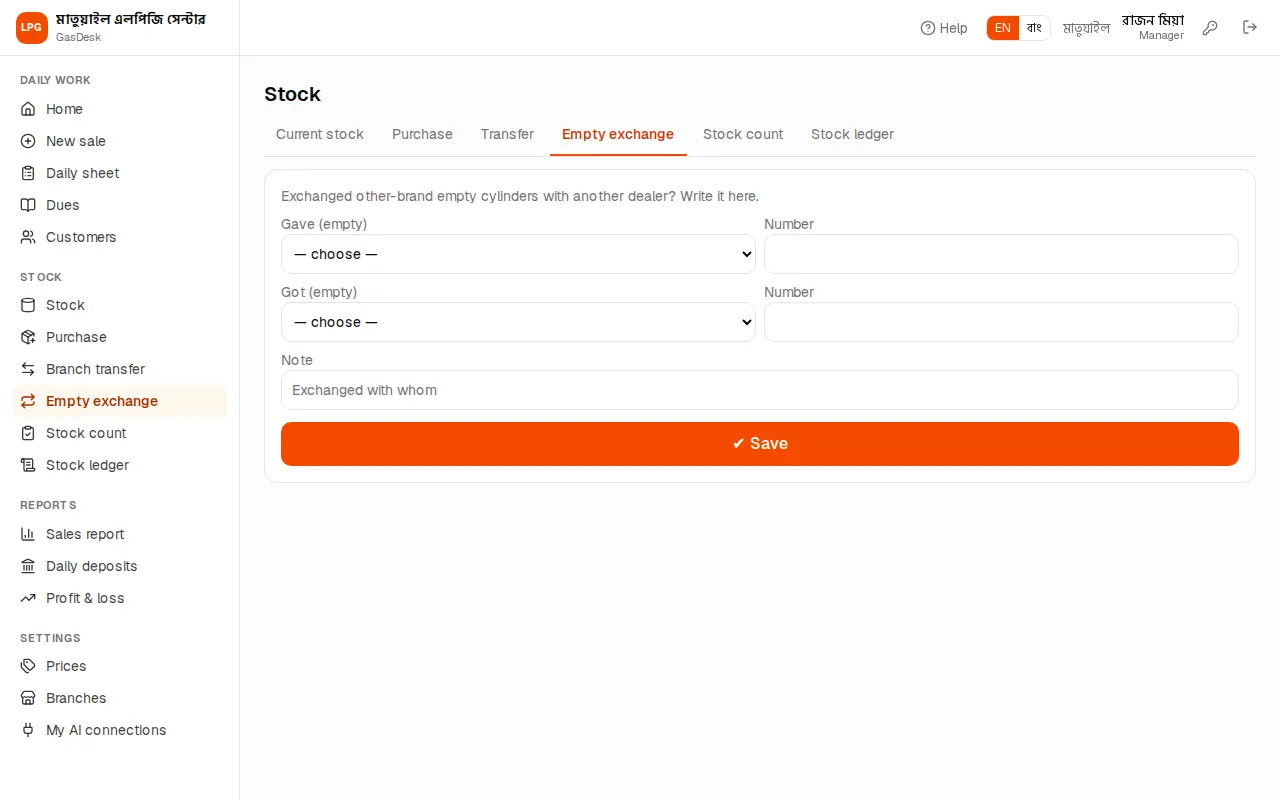Click the Branch transfer arrows icon
1280x800 pixels.
click(28, 369)
